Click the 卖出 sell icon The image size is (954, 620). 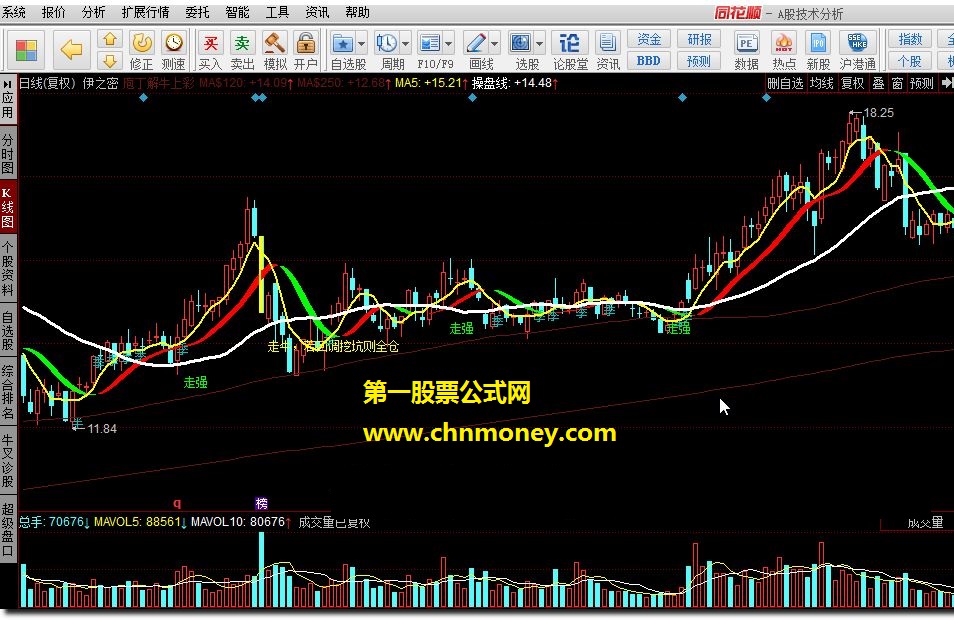coord(242,50)
